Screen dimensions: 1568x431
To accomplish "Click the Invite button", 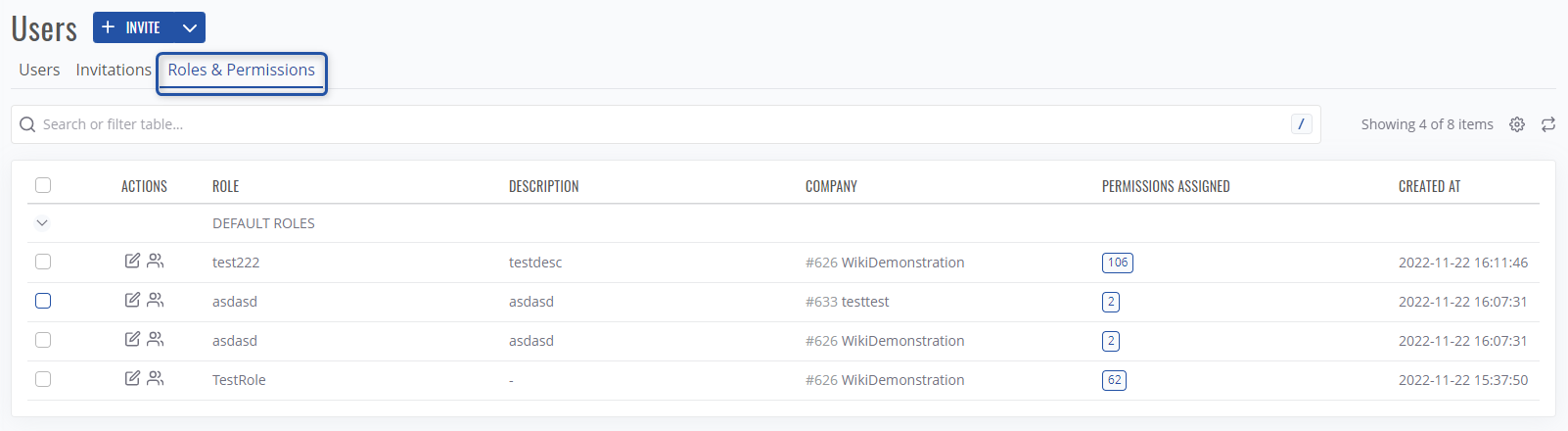I will [x=133, y=27].
